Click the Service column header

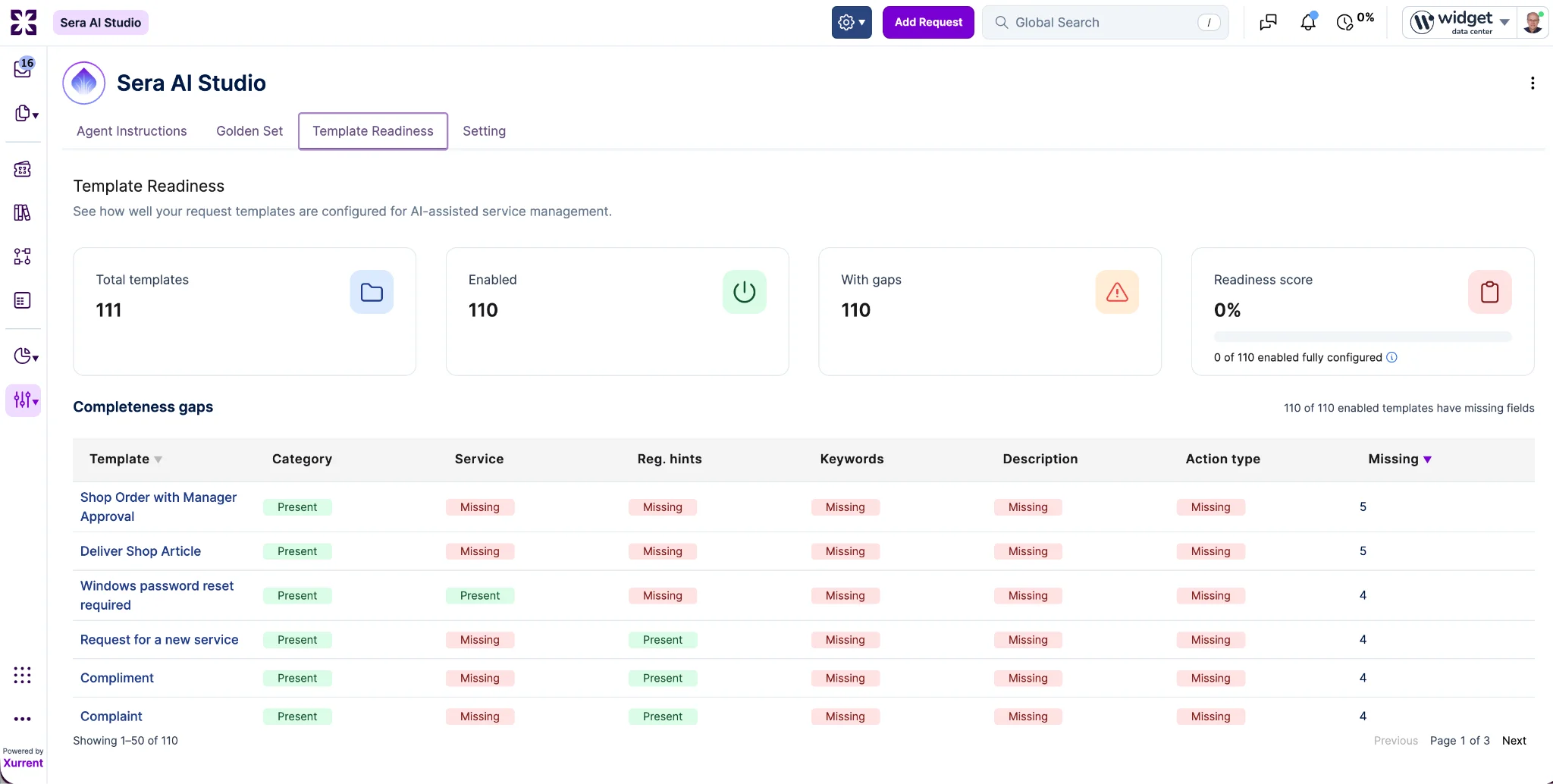[x=479, y=459]
